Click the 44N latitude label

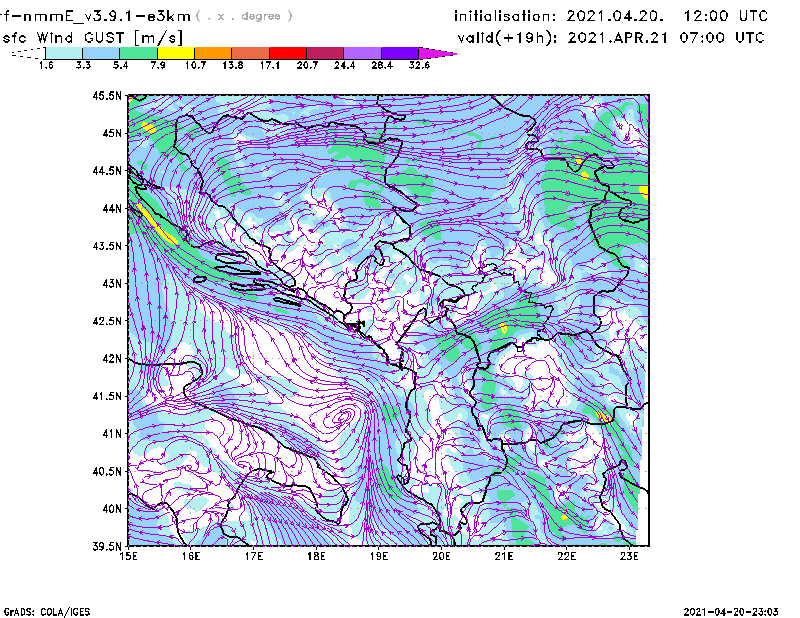click(x=112, y=208)
